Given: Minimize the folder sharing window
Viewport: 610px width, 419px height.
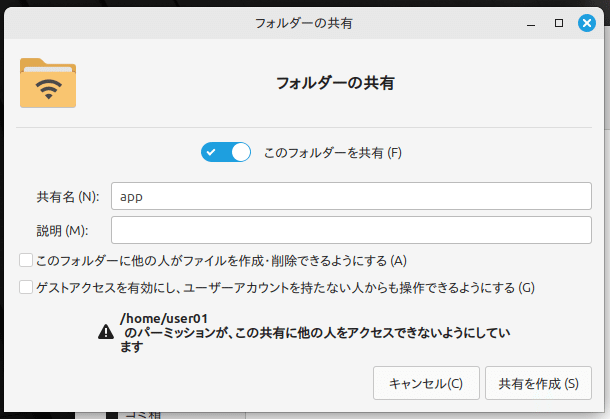Looking at the screenshot, I should click(x=531, y=24).
